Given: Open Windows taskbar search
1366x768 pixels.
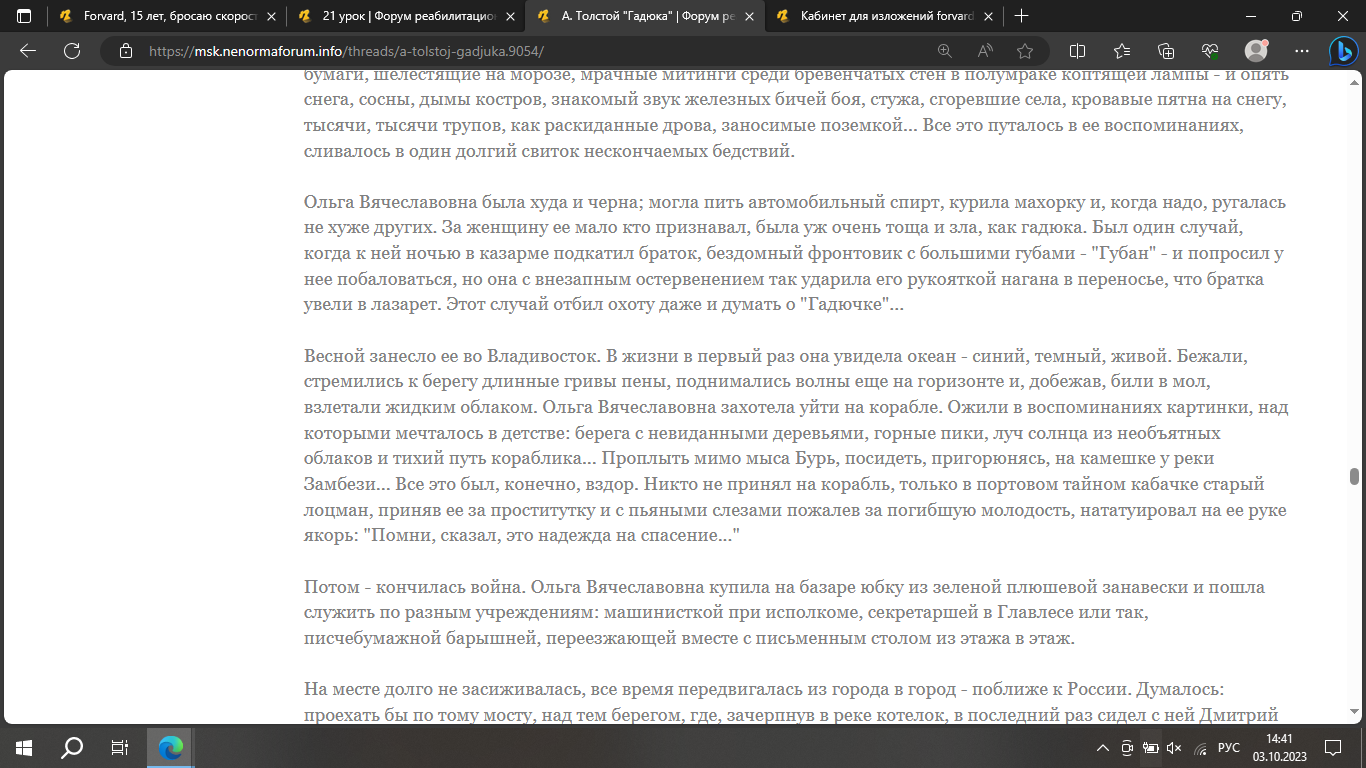Looking at the screenshot, I should [72, 747].
